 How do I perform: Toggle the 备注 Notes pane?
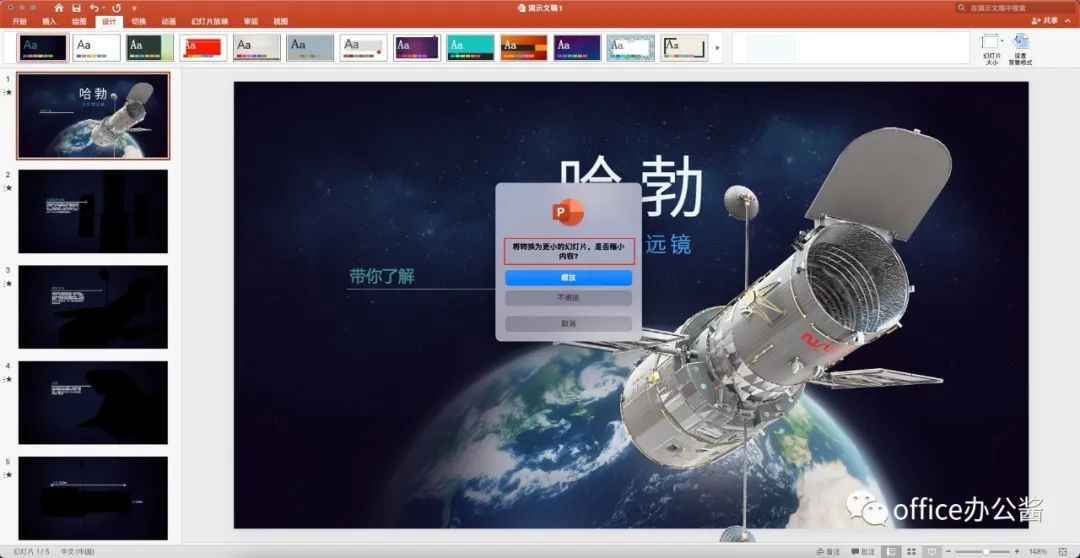828,551
